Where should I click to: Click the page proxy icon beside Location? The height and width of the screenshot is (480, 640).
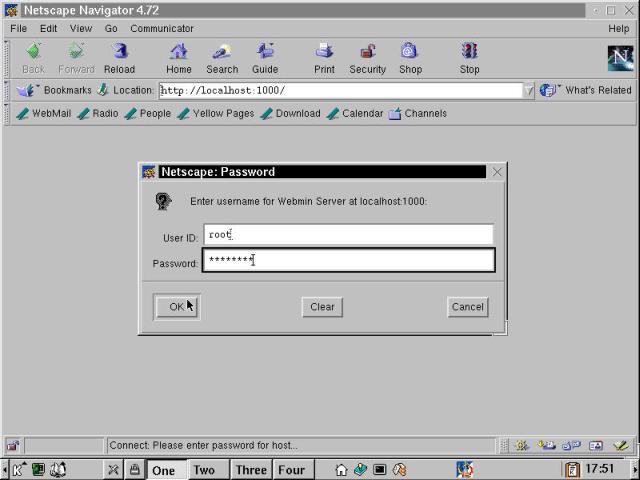pyautogui.click(x=103, y=90)
